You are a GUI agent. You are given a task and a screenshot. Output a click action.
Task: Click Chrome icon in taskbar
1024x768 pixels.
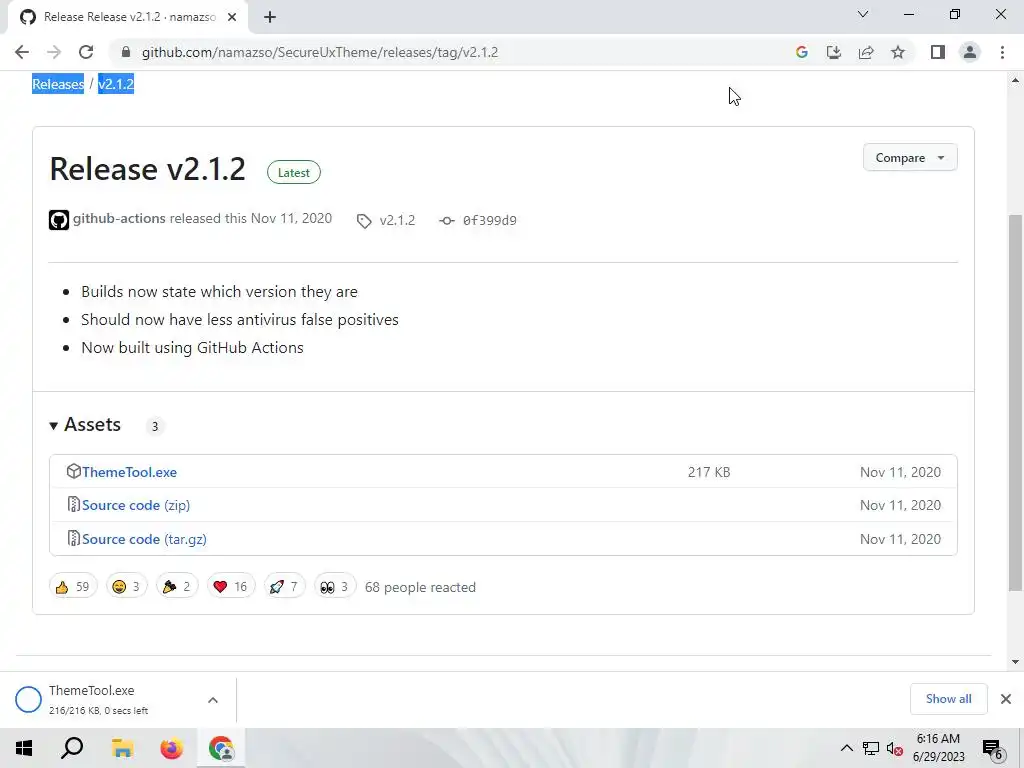coord(221,748)
